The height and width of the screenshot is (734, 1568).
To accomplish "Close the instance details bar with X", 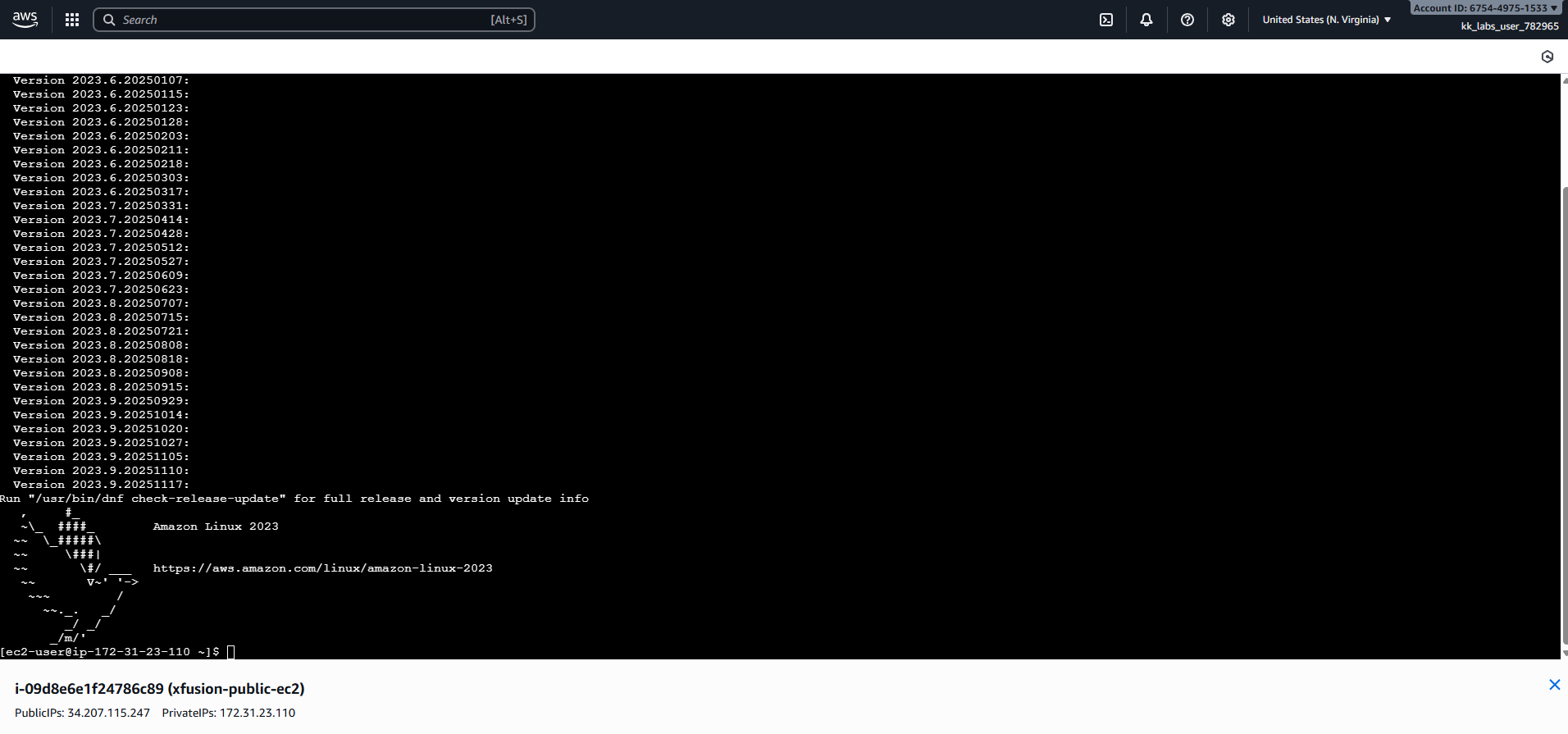I will tap(1554, 685).
